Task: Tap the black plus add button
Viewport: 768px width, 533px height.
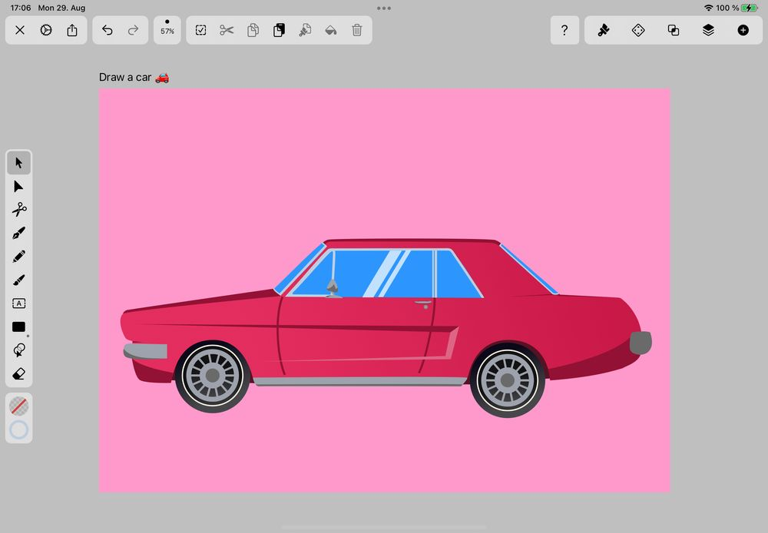Action: 743,30
